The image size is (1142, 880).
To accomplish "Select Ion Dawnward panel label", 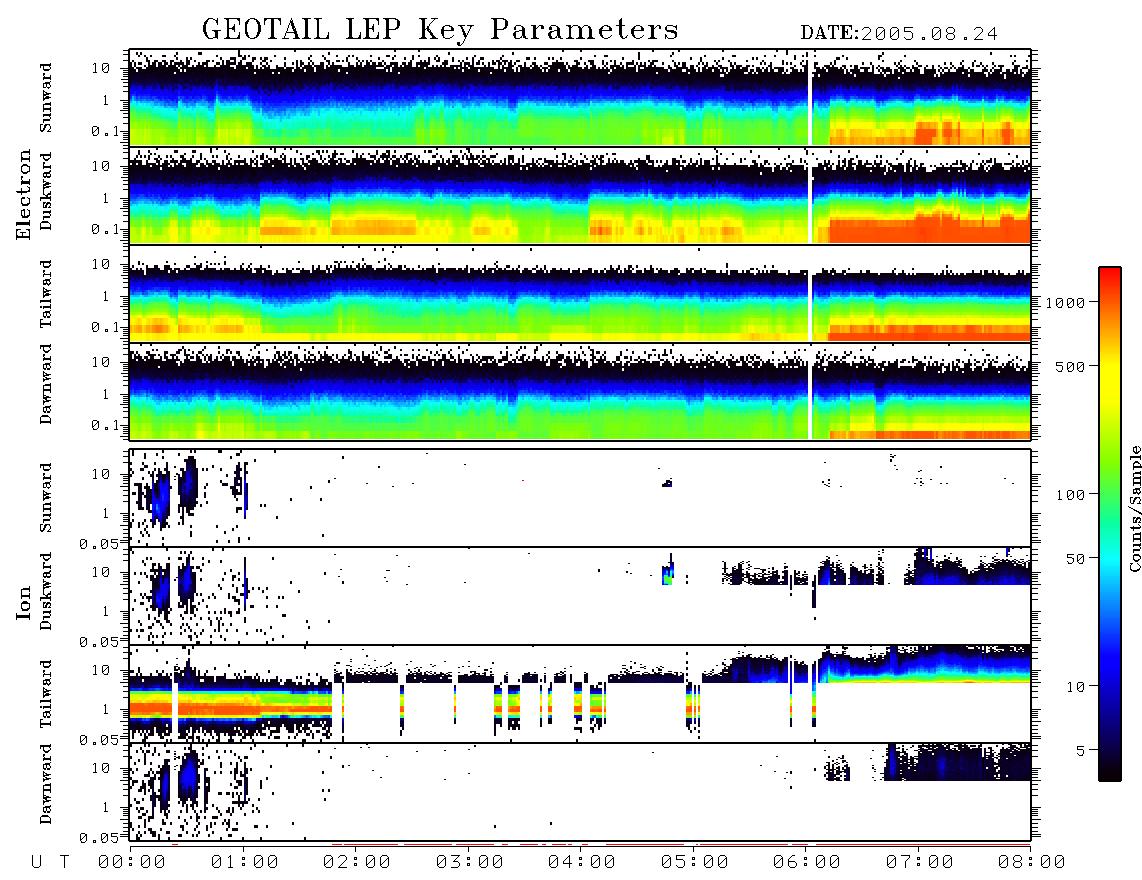I will click(45, 784).
